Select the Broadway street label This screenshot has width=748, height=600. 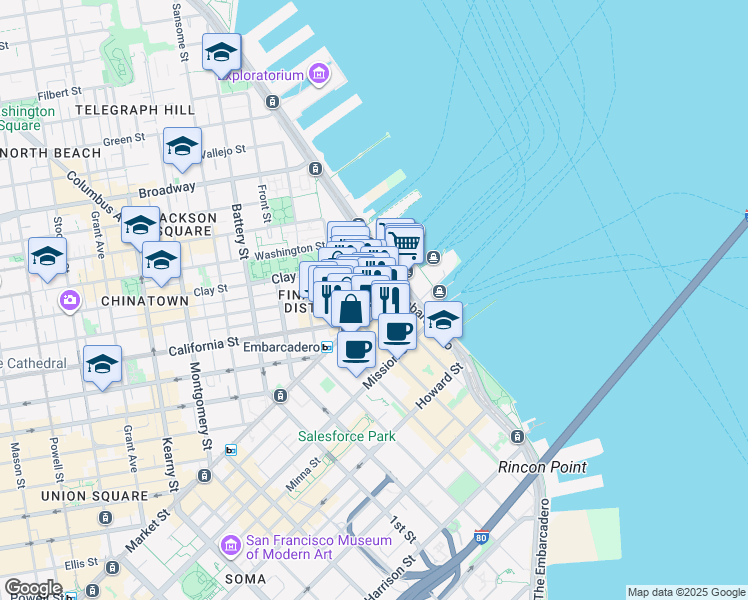(167, 189)
